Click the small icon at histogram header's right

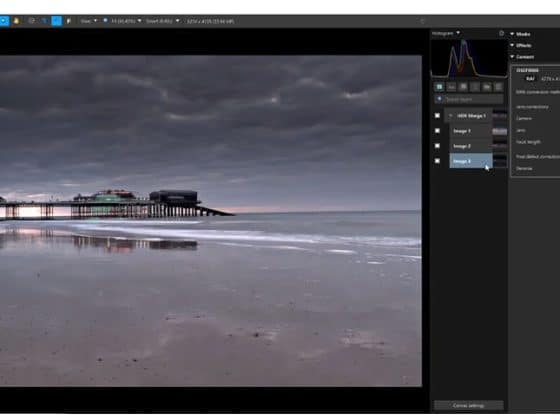coord(501,34)
